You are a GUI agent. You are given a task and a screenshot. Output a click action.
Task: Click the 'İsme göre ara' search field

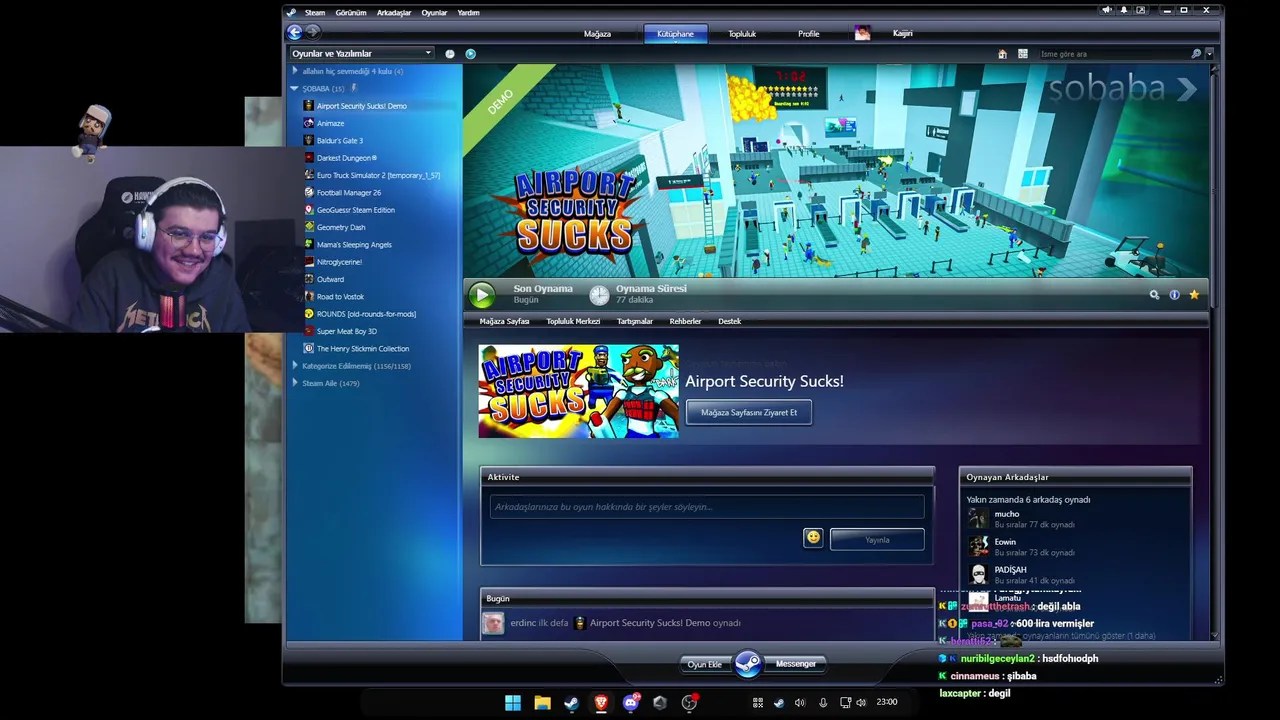[x=1112, y=54]
